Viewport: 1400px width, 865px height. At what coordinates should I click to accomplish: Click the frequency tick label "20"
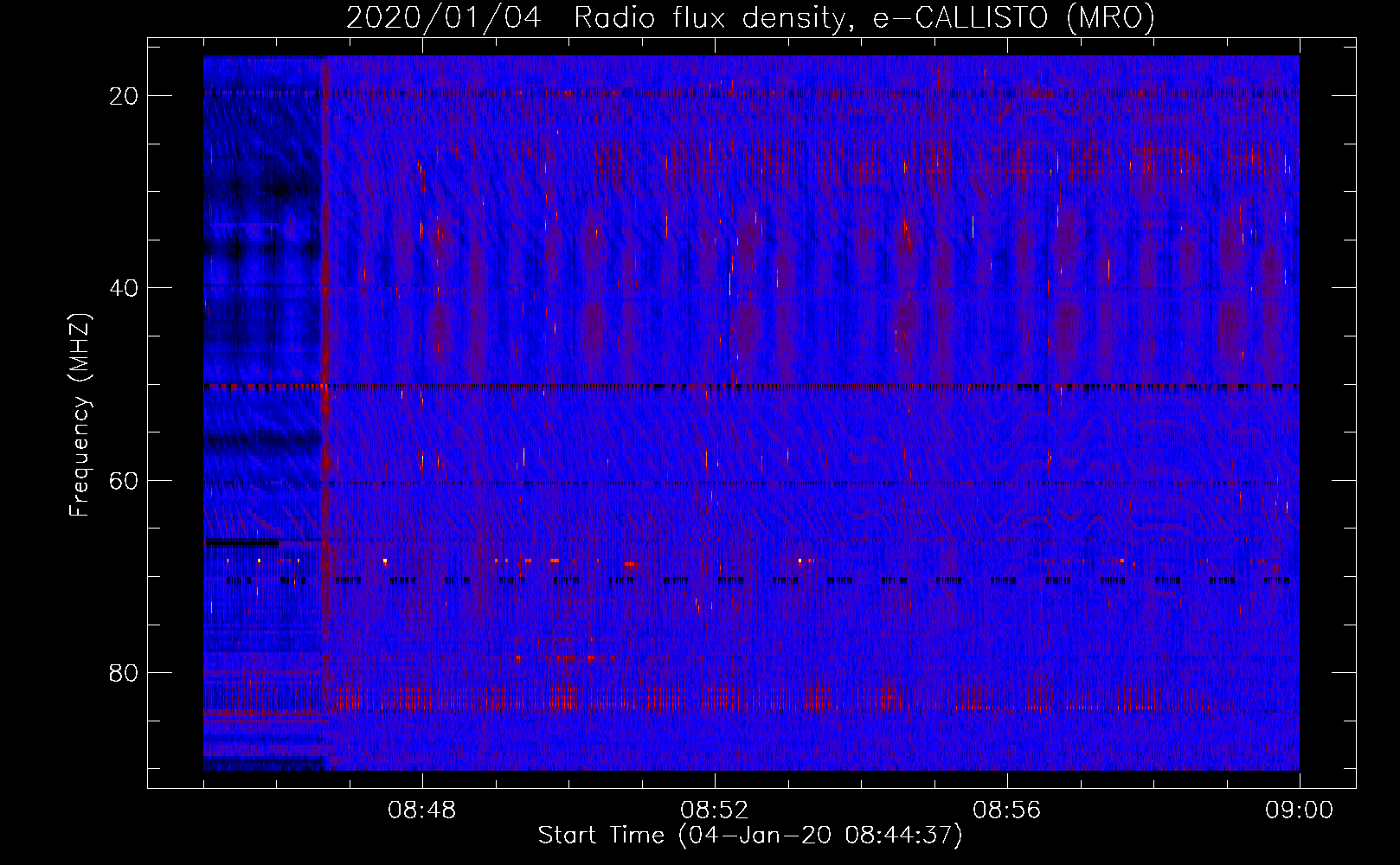pos(124,95)
